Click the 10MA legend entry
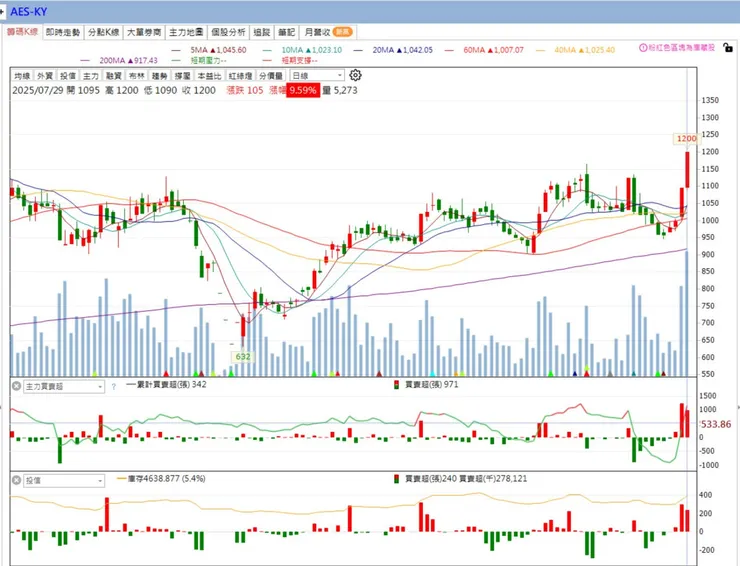 303,50
